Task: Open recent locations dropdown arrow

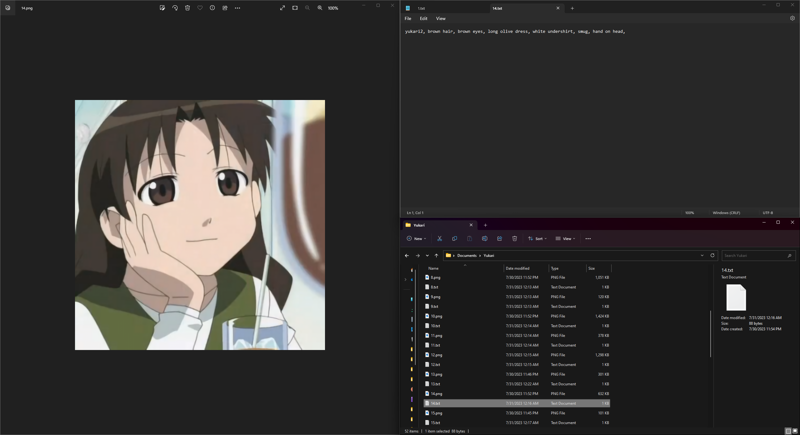Action: point(427,255)
